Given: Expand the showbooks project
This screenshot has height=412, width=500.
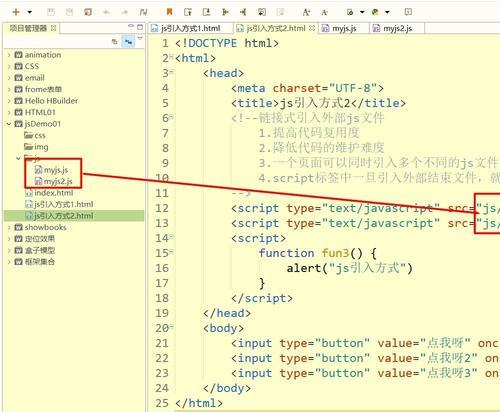Looking at the screenshot, I should pos(9,227).
